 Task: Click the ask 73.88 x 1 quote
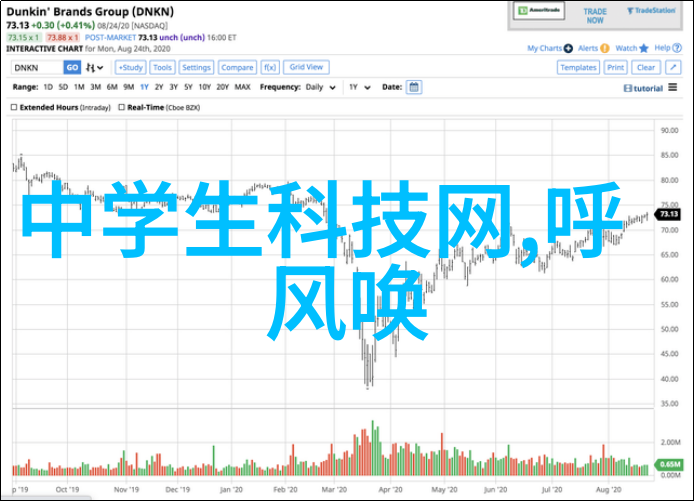click(x=63, y=38)
